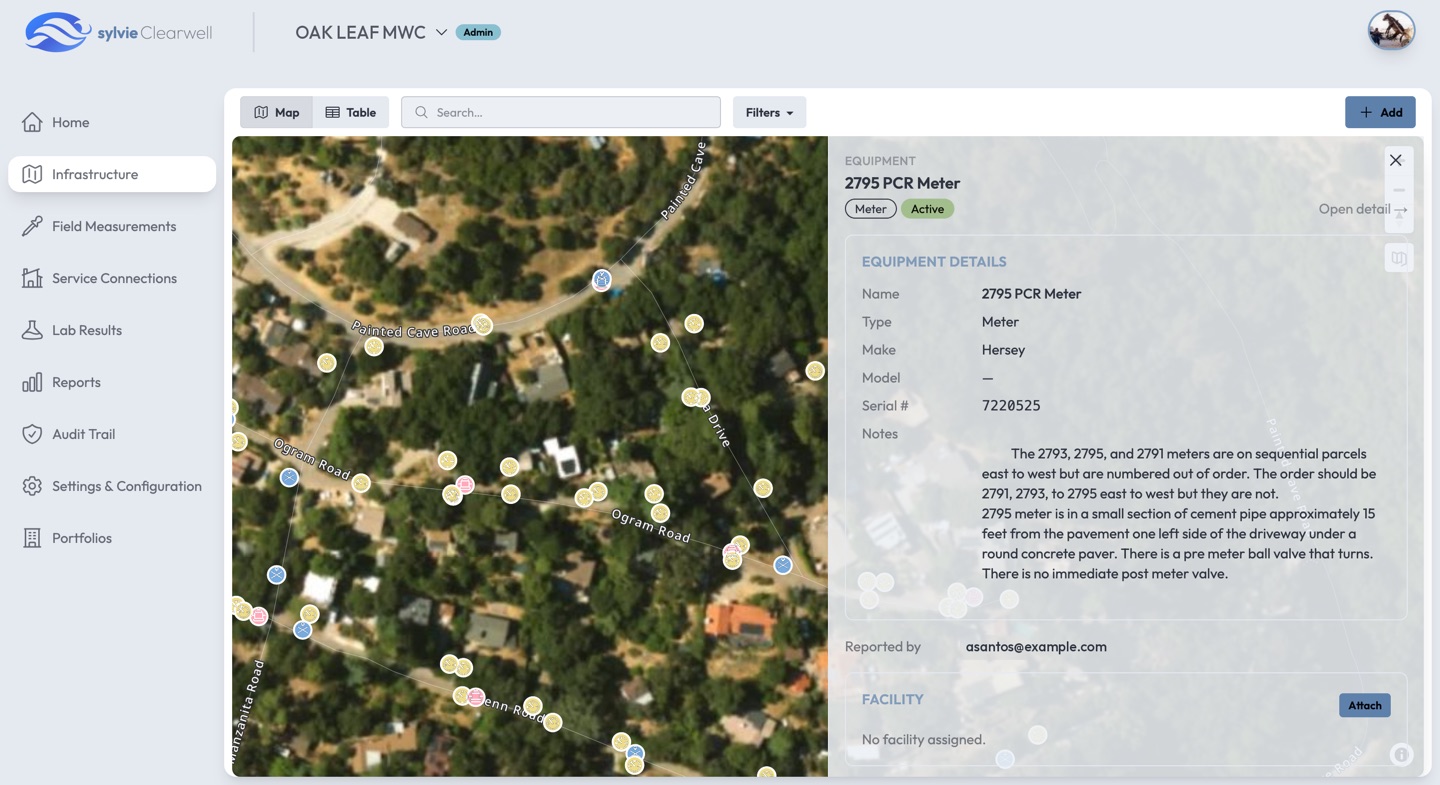Click the Active status badge
Screen dimensions: 1440x785
[x=927, y=209]
